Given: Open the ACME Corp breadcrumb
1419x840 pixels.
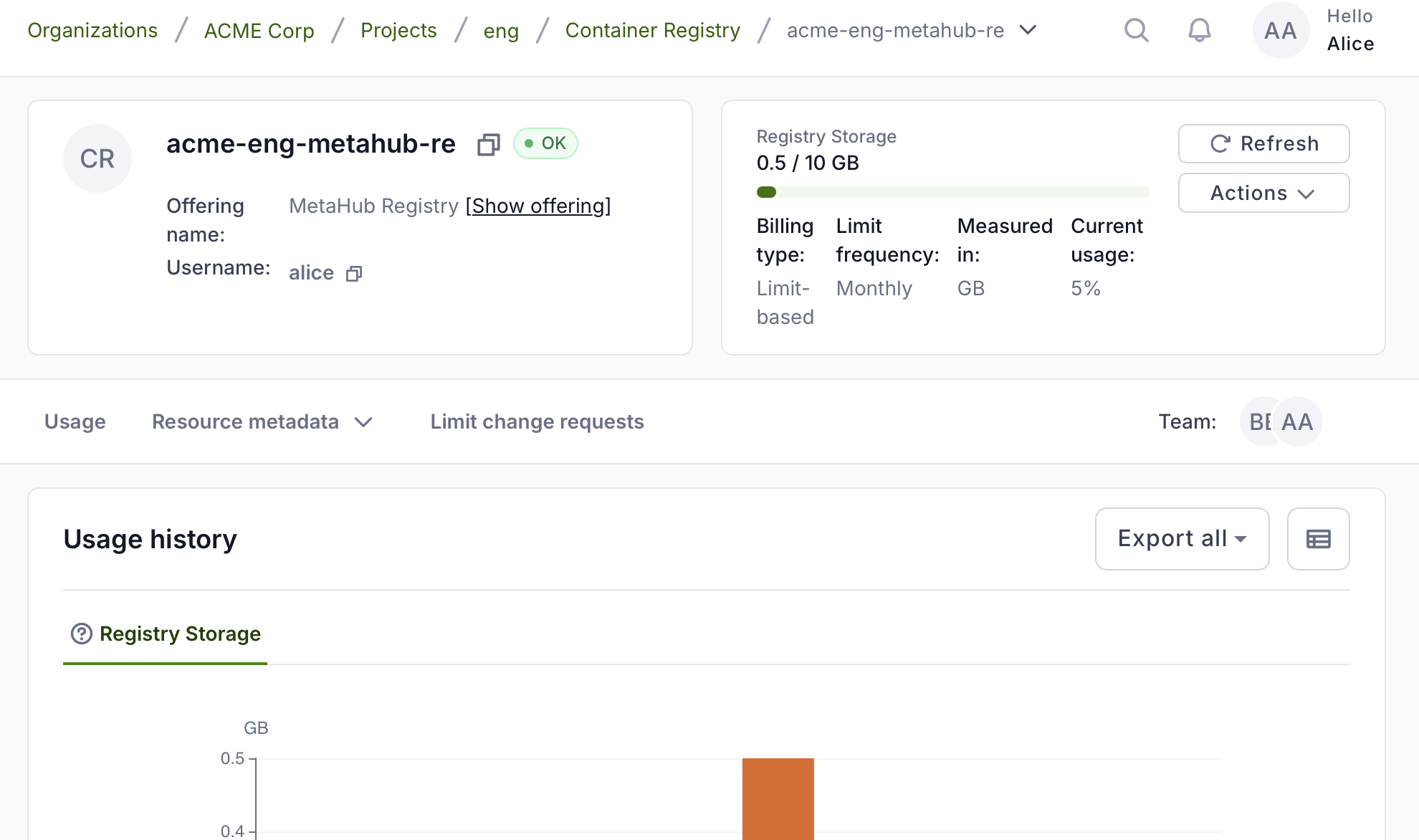Looking at the screenshot, I should click(x=259, y=30).
